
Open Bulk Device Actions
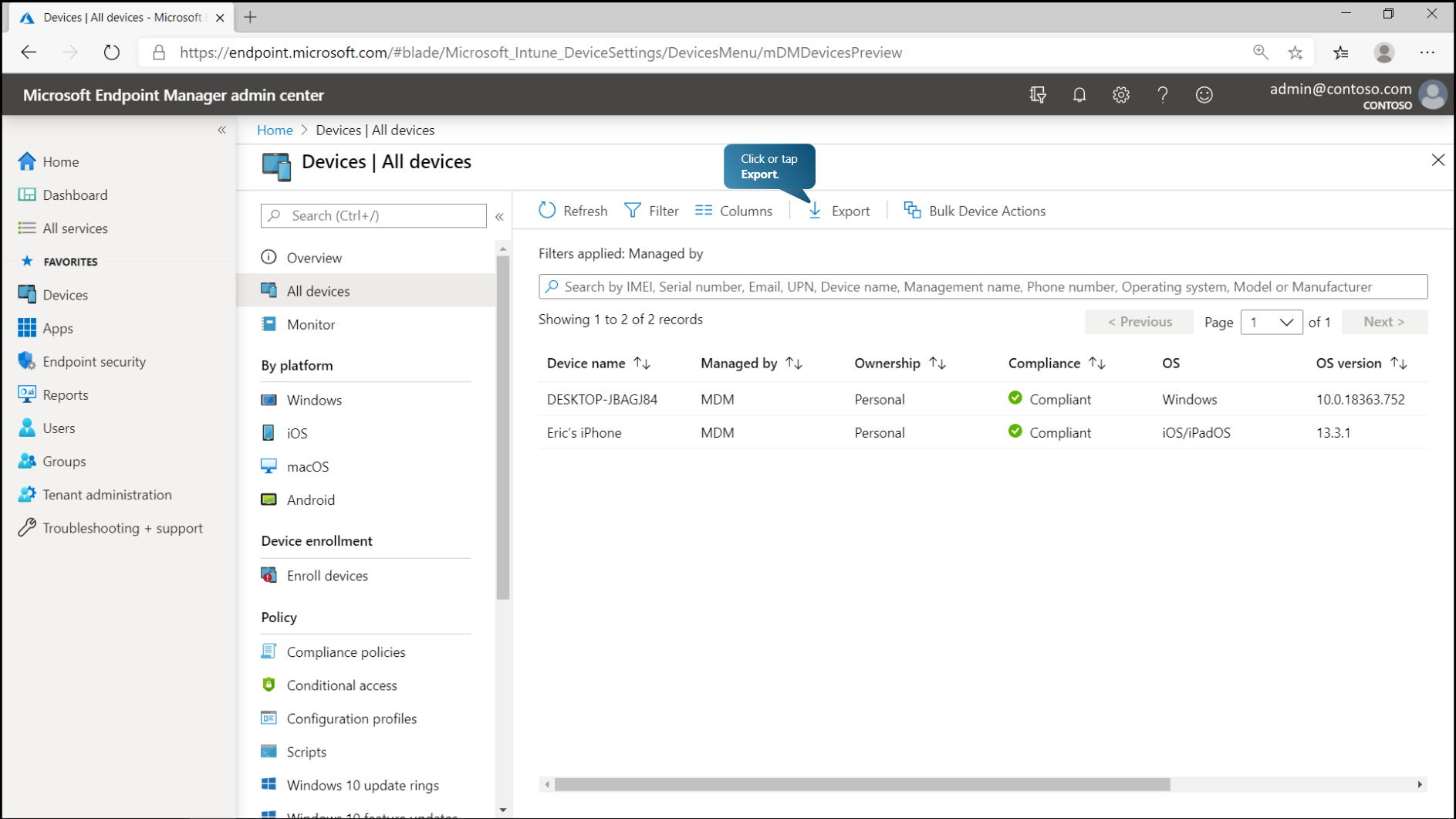(x=975, y=211)
